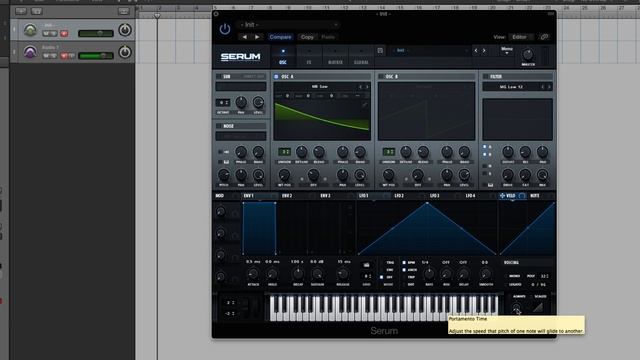Click the Compare button

(x=280, y=37)
